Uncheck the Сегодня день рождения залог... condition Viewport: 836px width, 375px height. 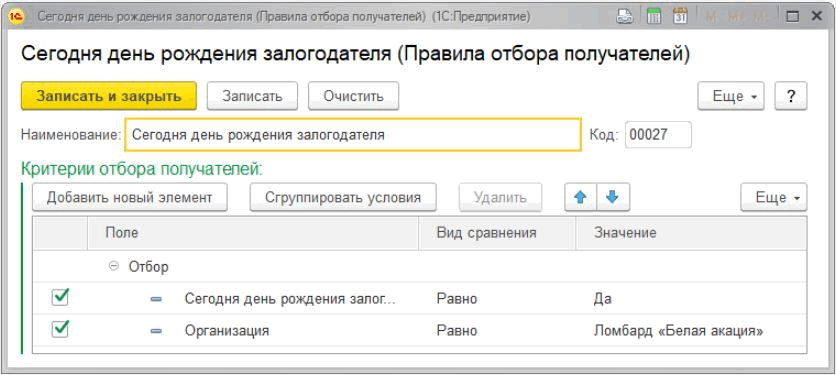click(60, 298)
